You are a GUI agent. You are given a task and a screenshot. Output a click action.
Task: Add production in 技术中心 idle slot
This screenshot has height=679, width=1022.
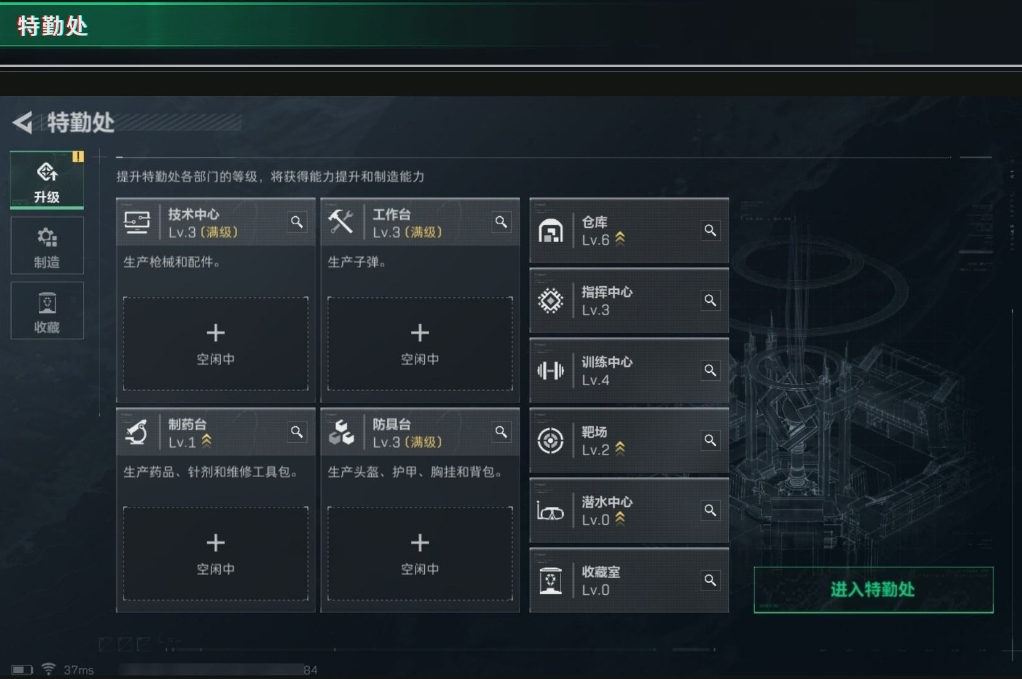pos(215,343)
